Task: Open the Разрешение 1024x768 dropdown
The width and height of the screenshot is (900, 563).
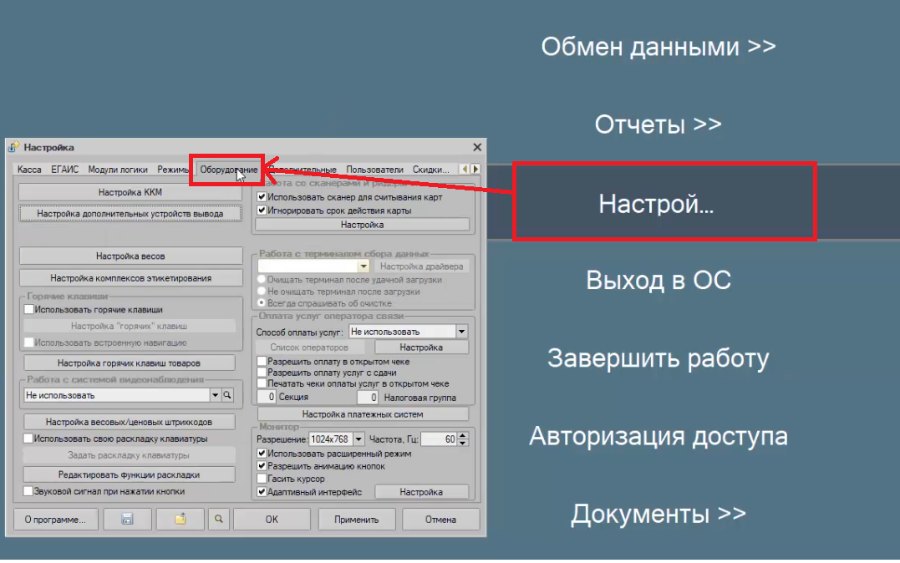Action: pyautogui.click(x=358, y=439)
